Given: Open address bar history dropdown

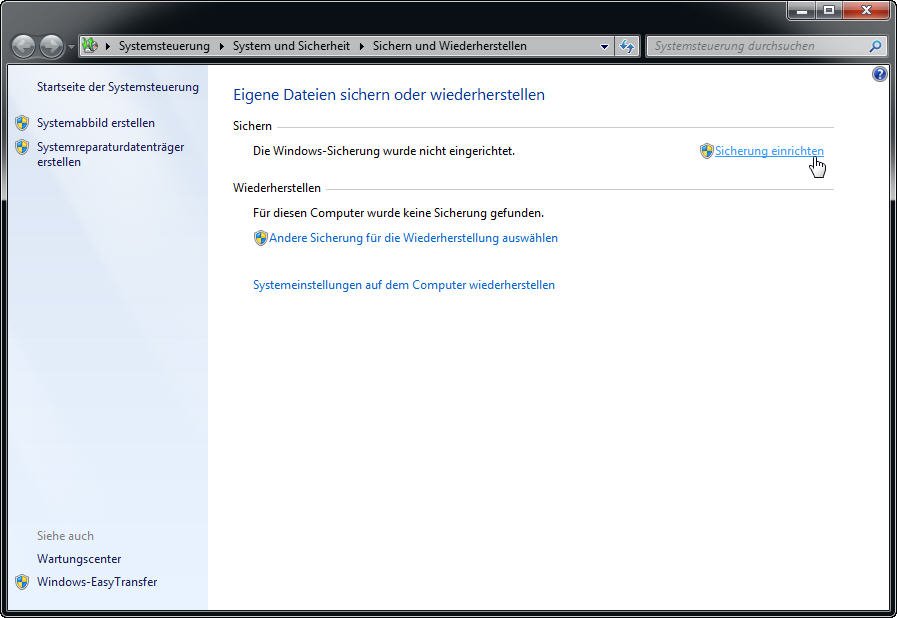Looking at the screenshot, I should coord(604,46).
